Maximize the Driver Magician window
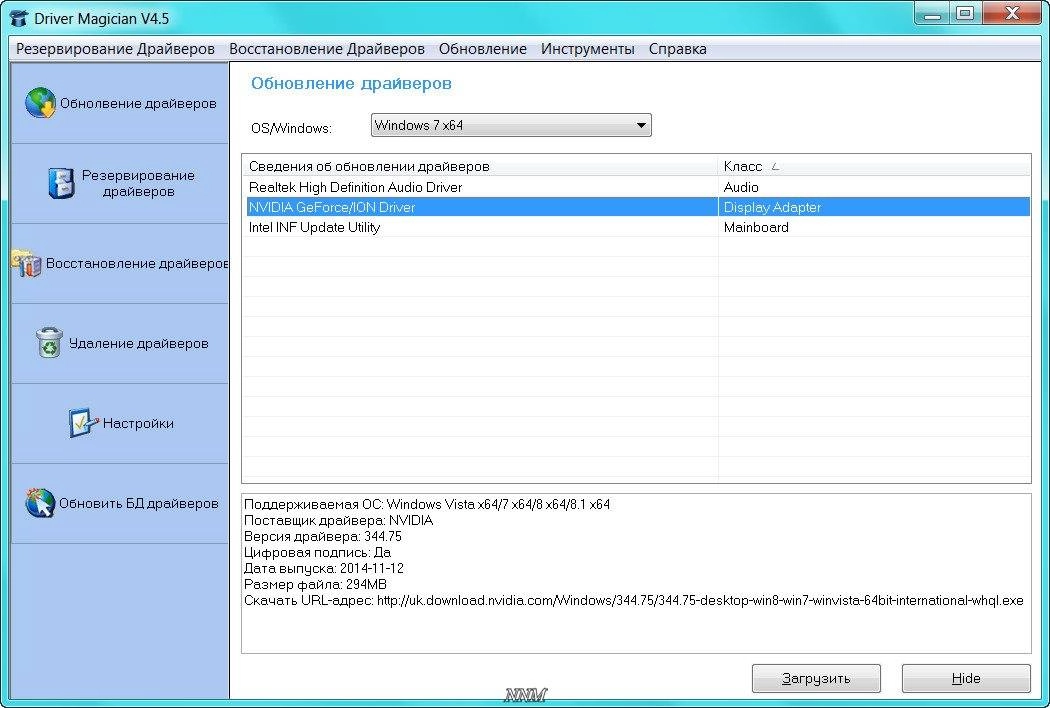 coord(965,13)
